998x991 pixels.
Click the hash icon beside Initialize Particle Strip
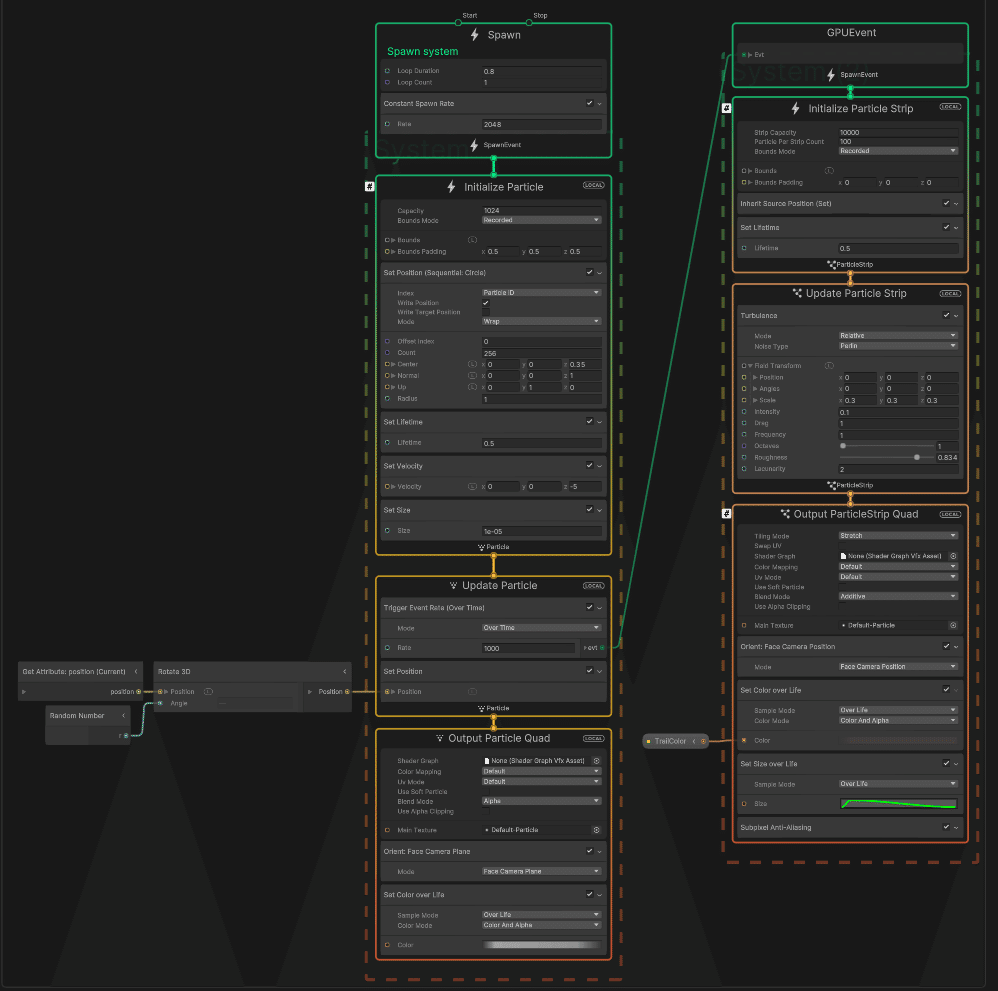click(x=726, y=108)
